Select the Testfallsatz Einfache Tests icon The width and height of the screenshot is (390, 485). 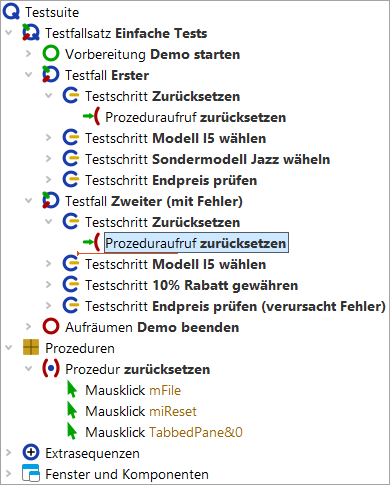pyautogui.click(x=31, y=33)
